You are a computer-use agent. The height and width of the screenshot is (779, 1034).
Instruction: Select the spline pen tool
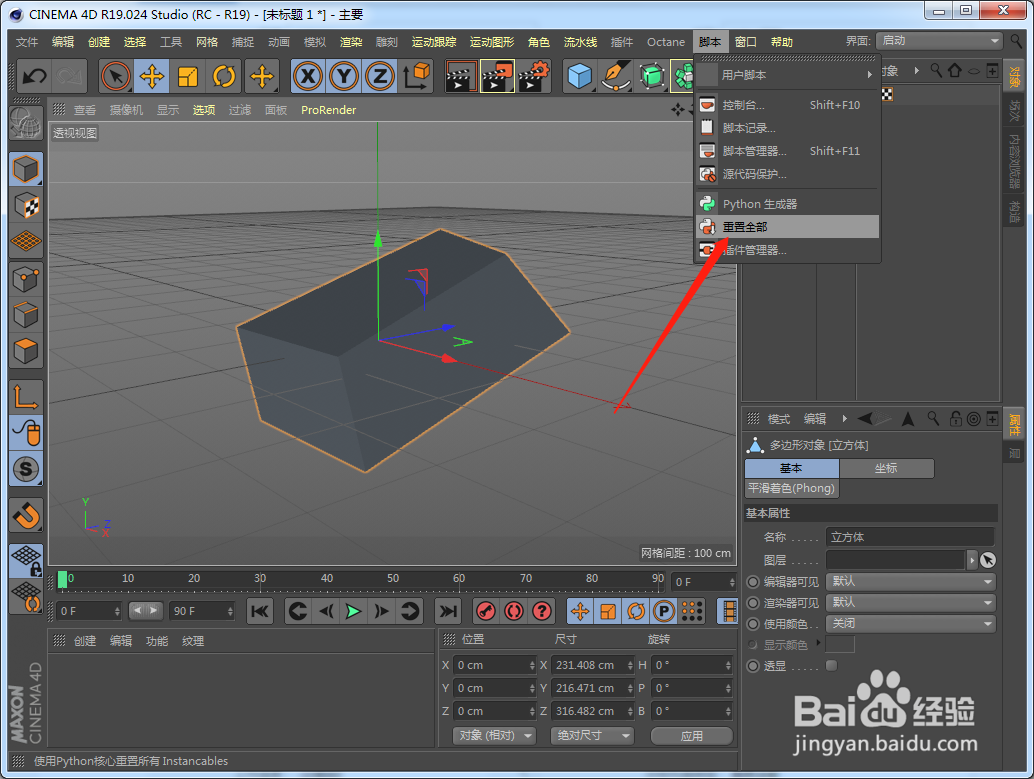tap(616, 77)
